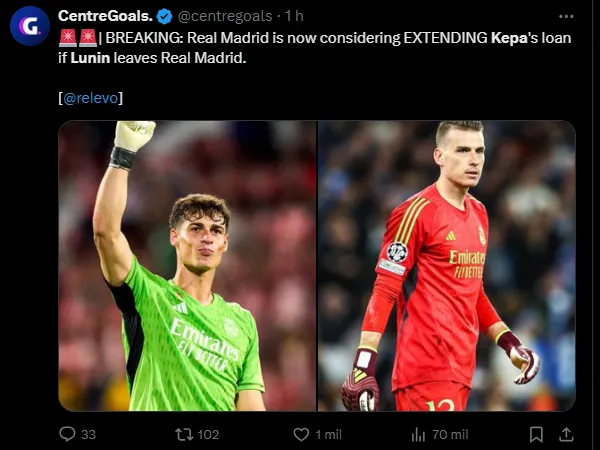The width and height of the screenshot is (600, 450).
Task: Click the 1 mil likes count
Action: tap(328, 434)
